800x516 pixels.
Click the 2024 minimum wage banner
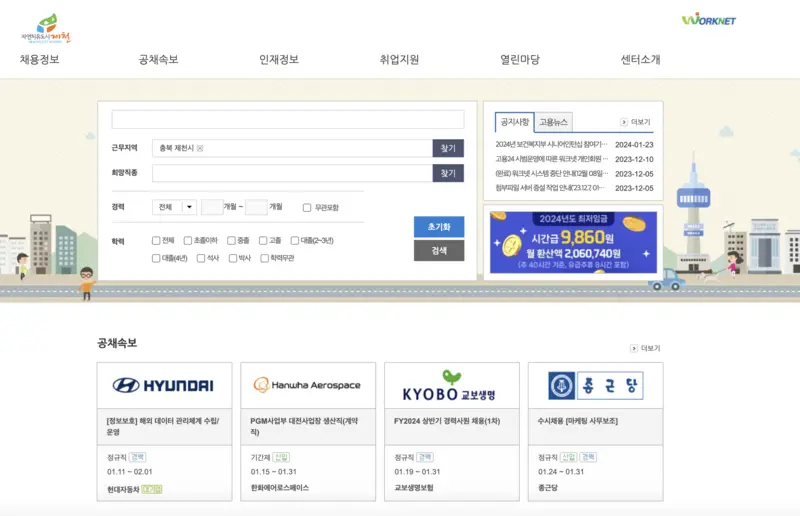click(x=573, y=242)
